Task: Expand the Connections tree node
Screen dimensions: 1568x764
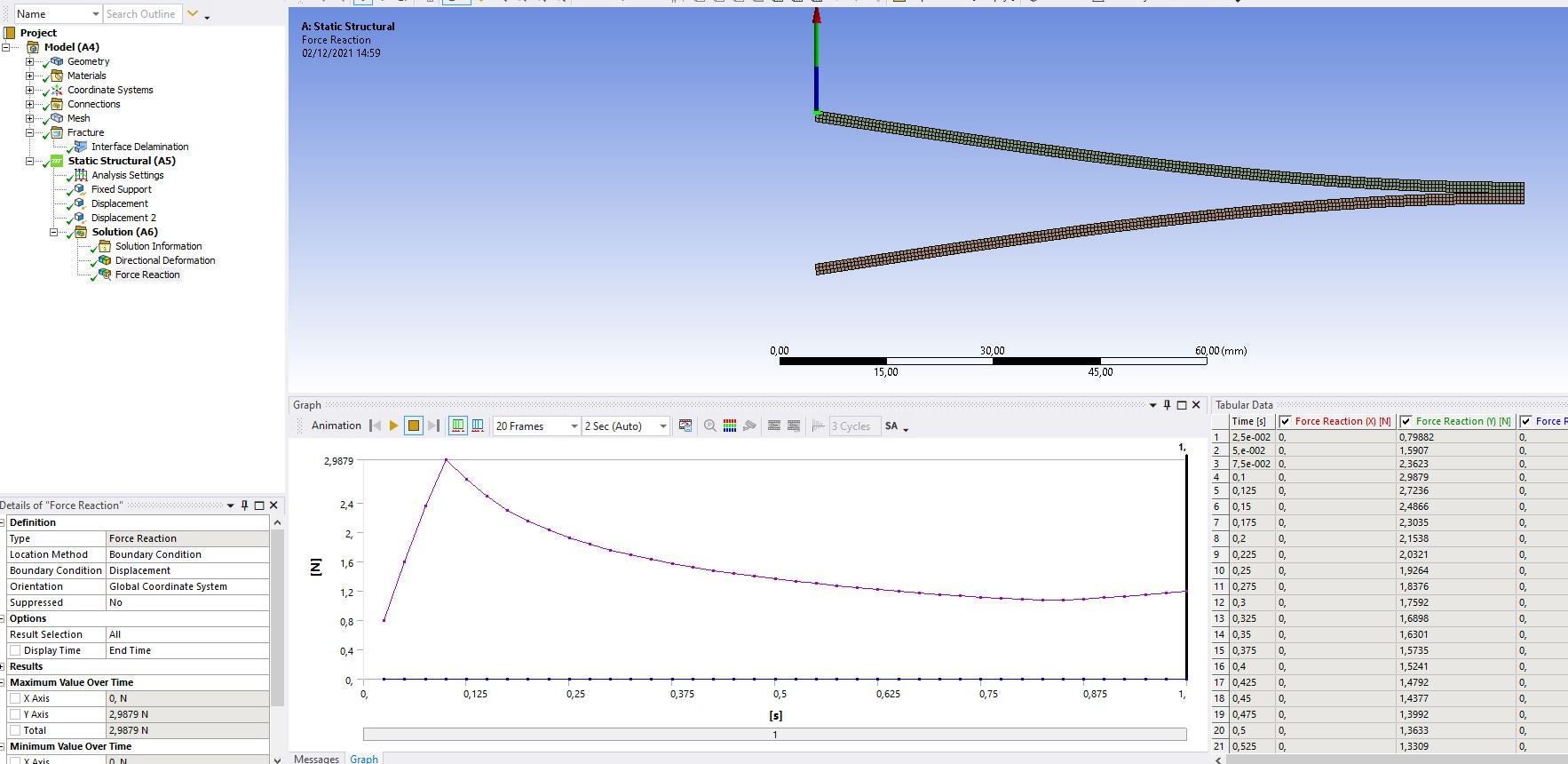Action: click(29, 104)
